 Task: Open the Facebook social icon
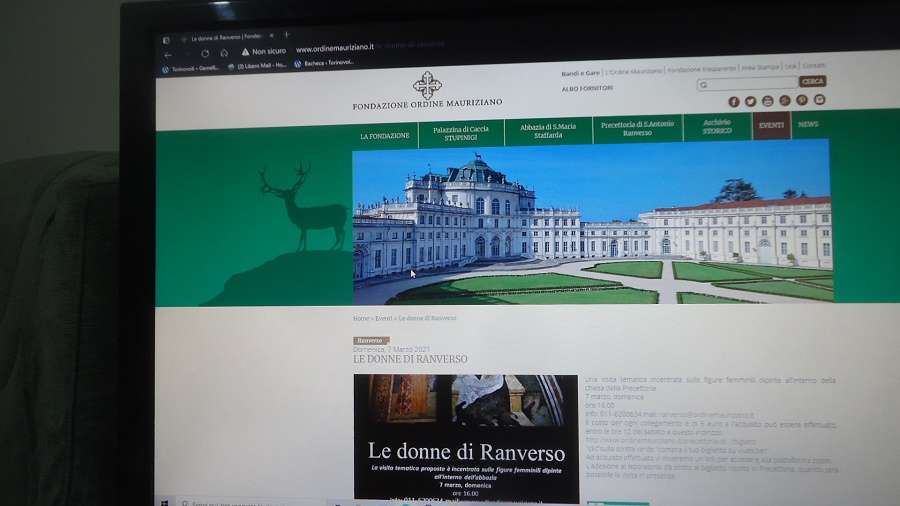pyautogui.click(x=733, y=101)
